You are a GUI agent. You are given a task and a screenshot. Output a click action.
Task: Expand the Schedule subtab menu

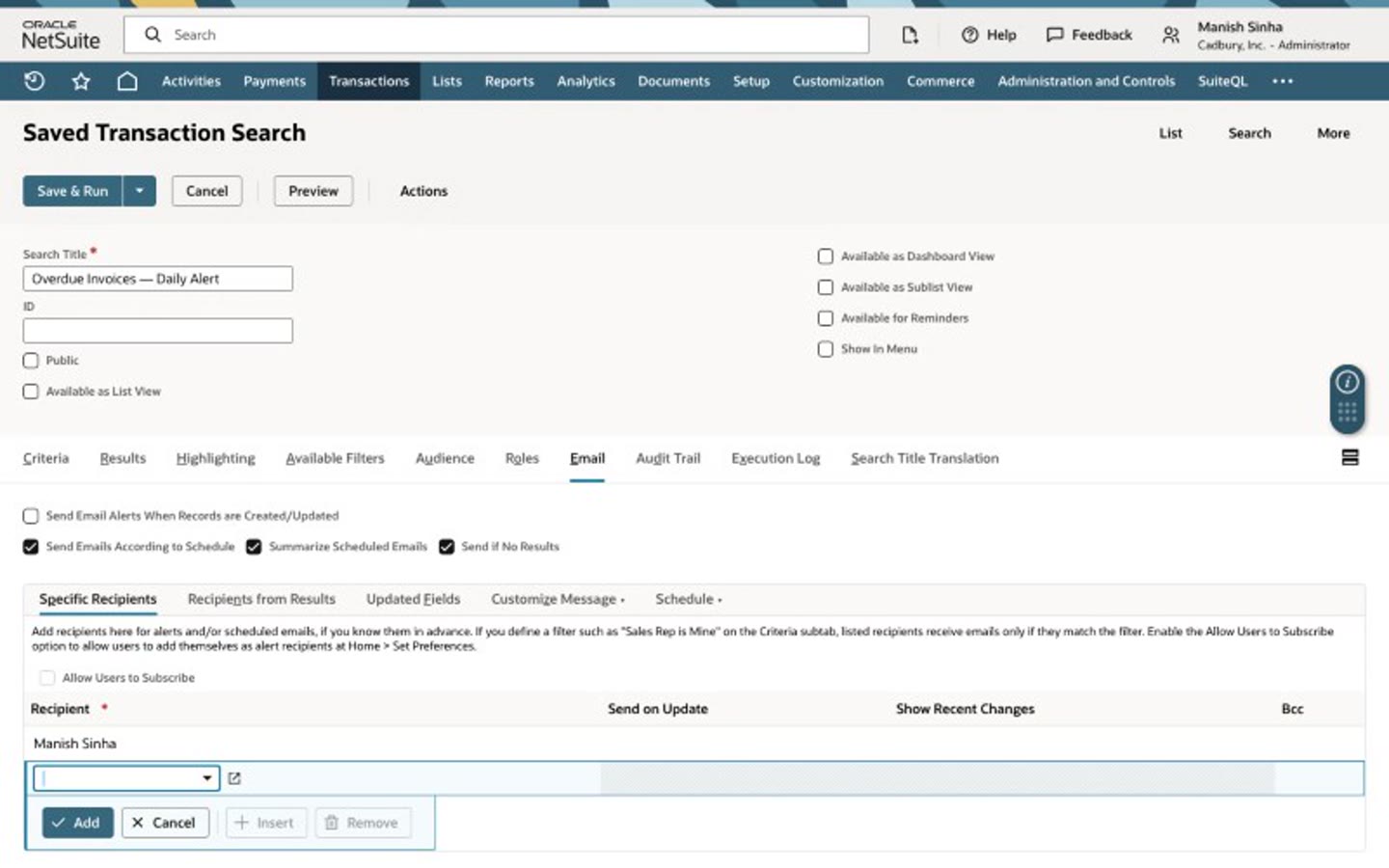689,599
